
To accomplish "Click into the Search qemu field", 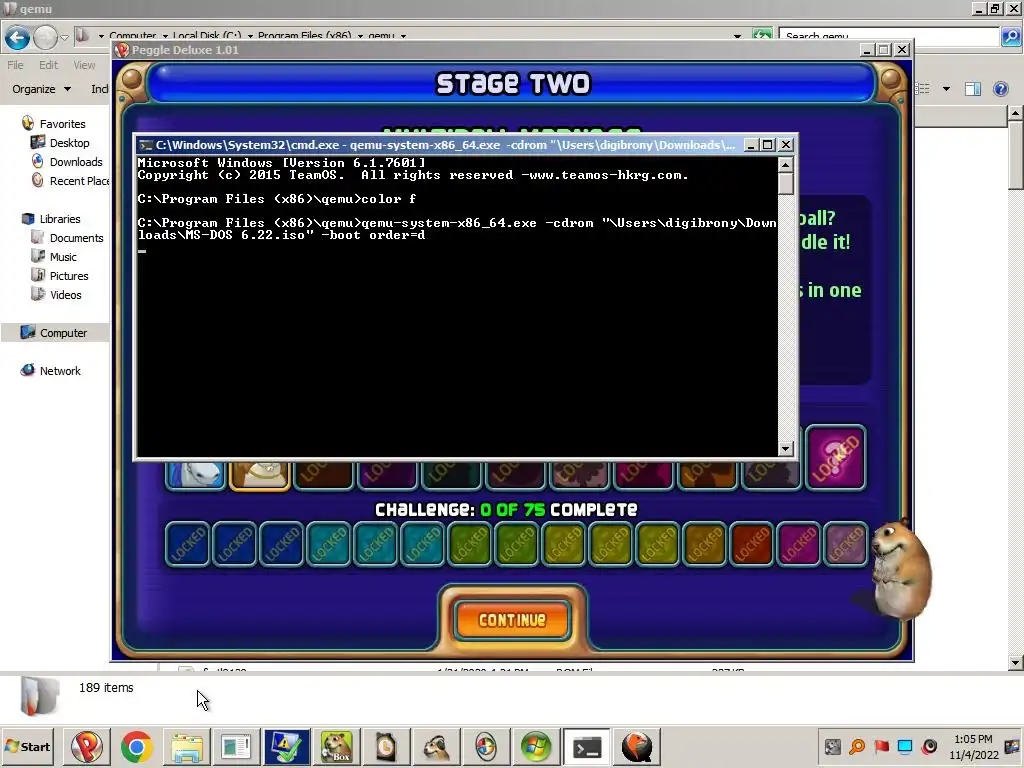I will point(888,36).
